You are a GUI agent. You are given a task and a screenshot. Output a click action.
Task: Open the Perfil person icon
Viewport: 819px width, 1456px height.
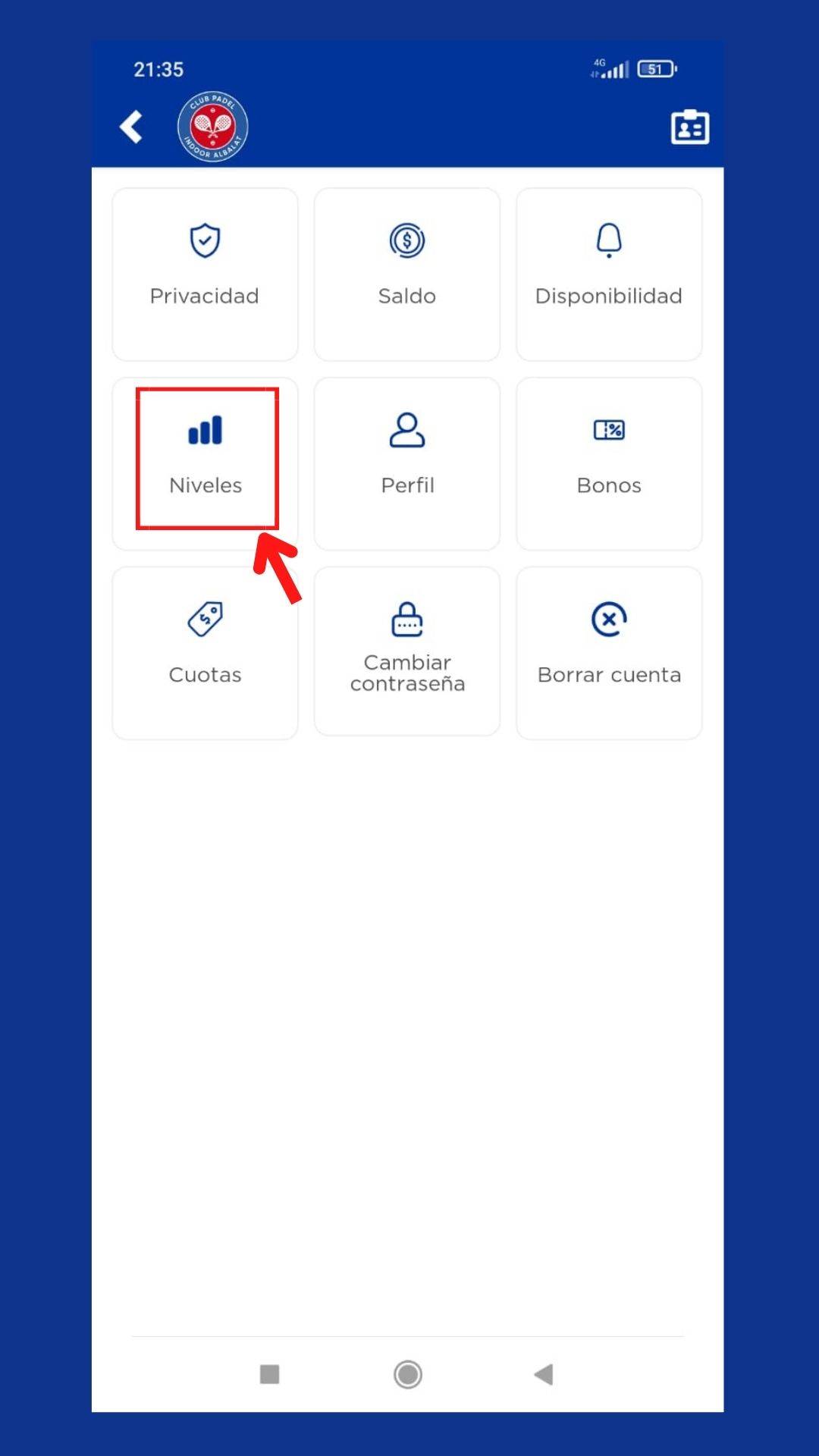pyautogui.click(x=407, y=430)
